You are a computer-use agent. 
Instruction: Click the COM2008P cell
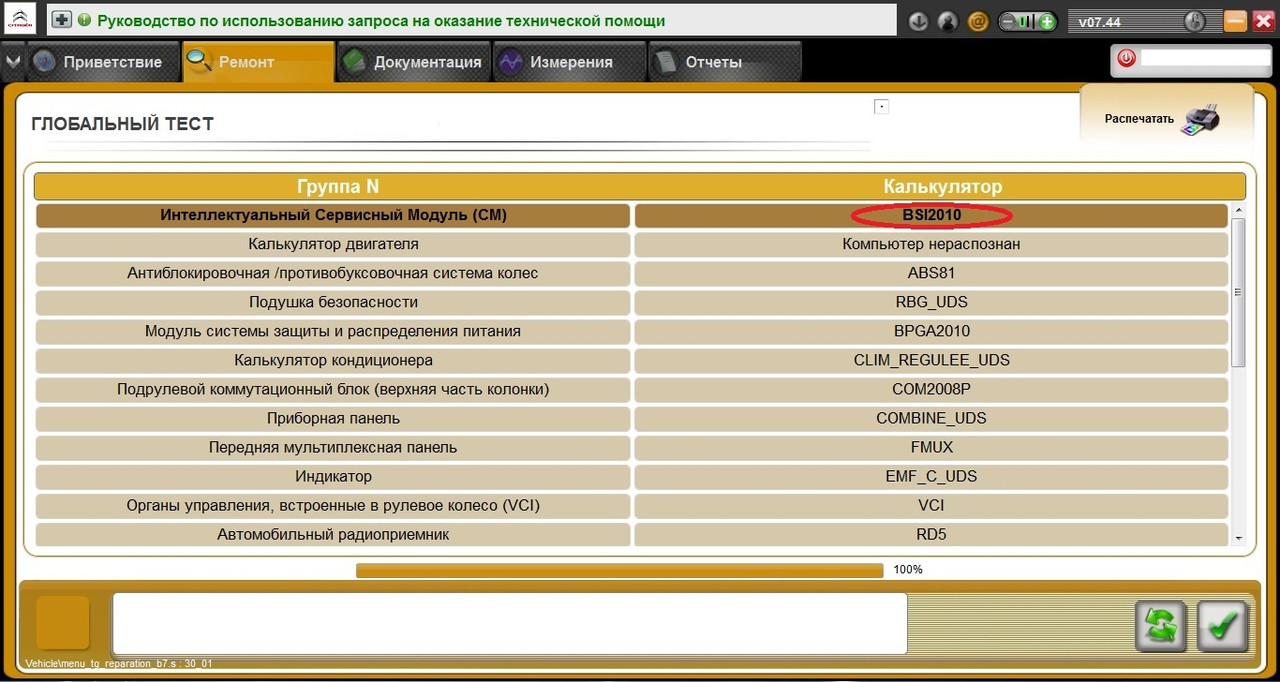[x=931, y=389]
